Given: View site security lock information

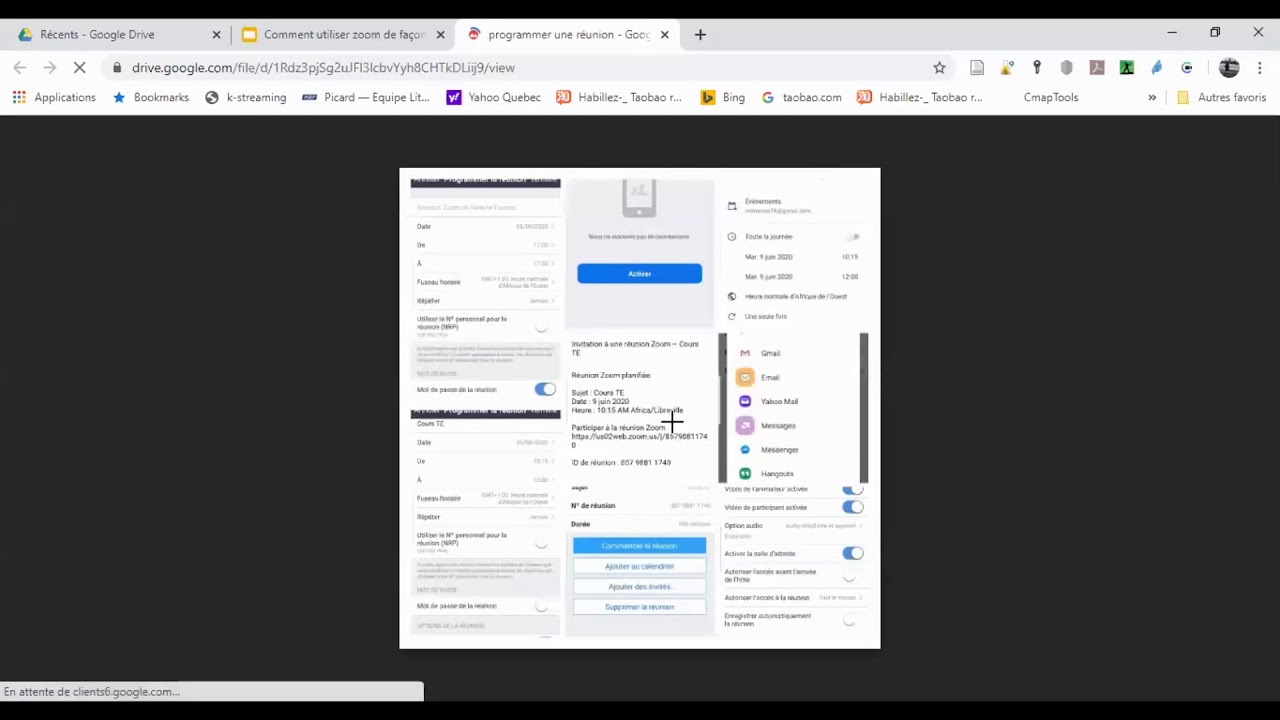Looking at the screenshot, I should [117, 68].
